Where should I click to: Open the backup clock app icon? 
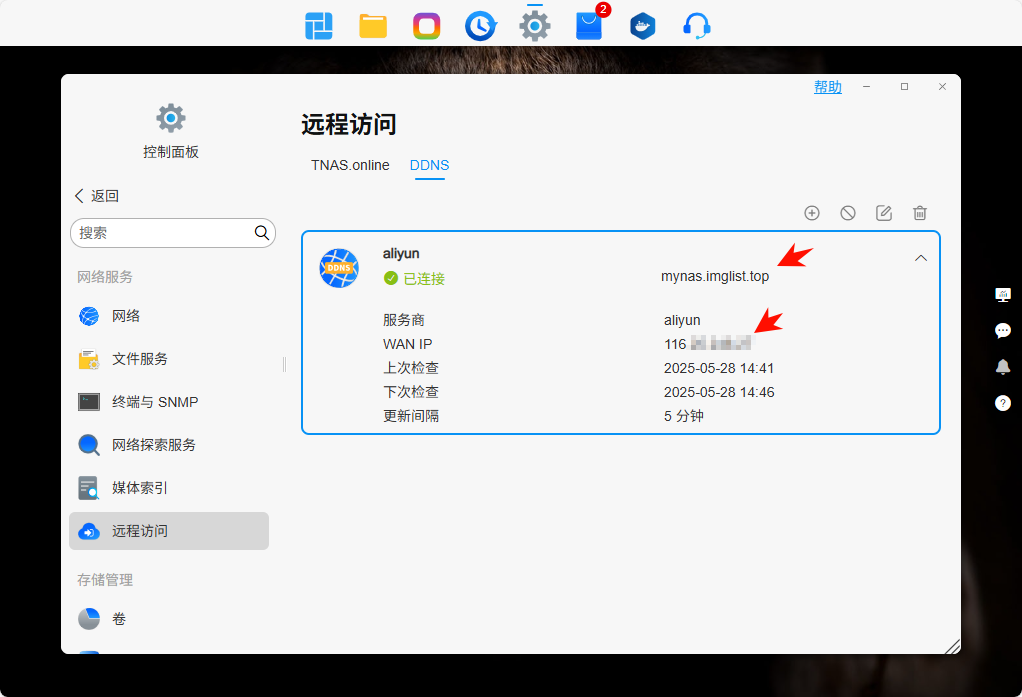[481, 27]
